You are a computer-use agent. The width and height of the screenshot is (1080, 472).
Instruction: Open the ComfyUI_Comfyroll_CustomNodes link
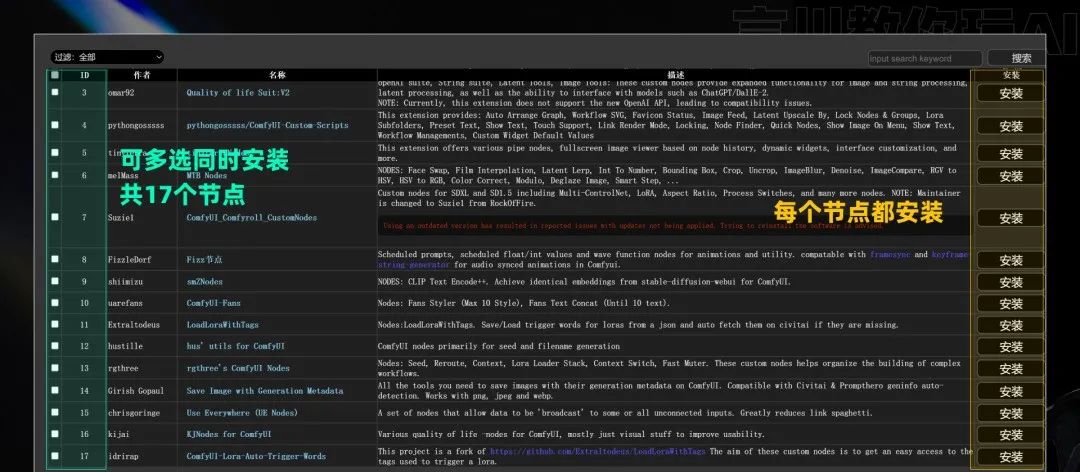pyautogui.click(x=251, y=218)
